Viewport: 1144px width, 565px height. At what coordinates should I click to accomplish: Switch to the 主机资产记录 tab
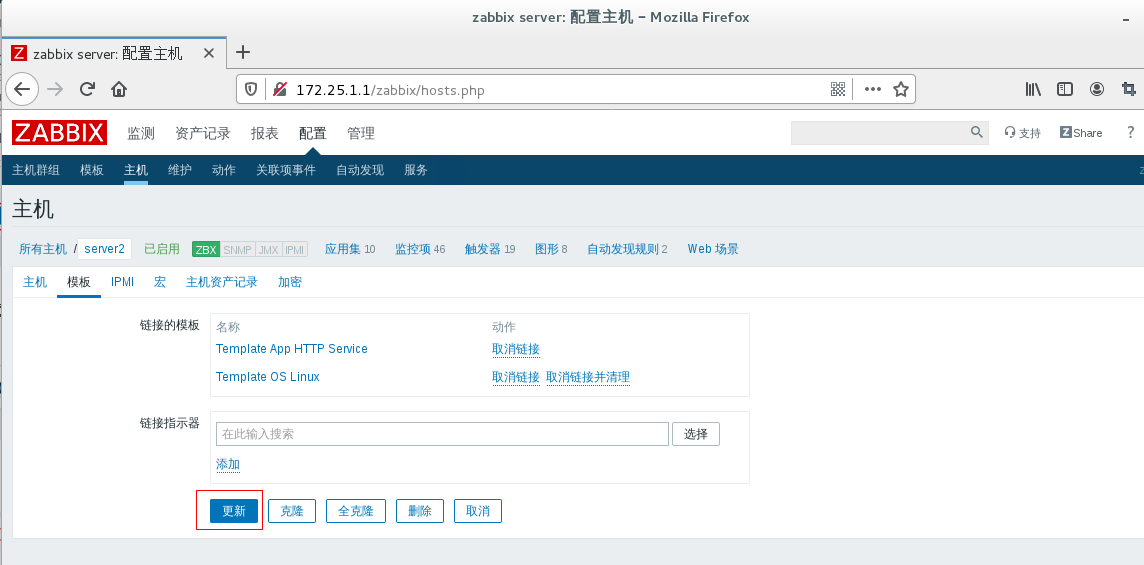pos(222,282)
